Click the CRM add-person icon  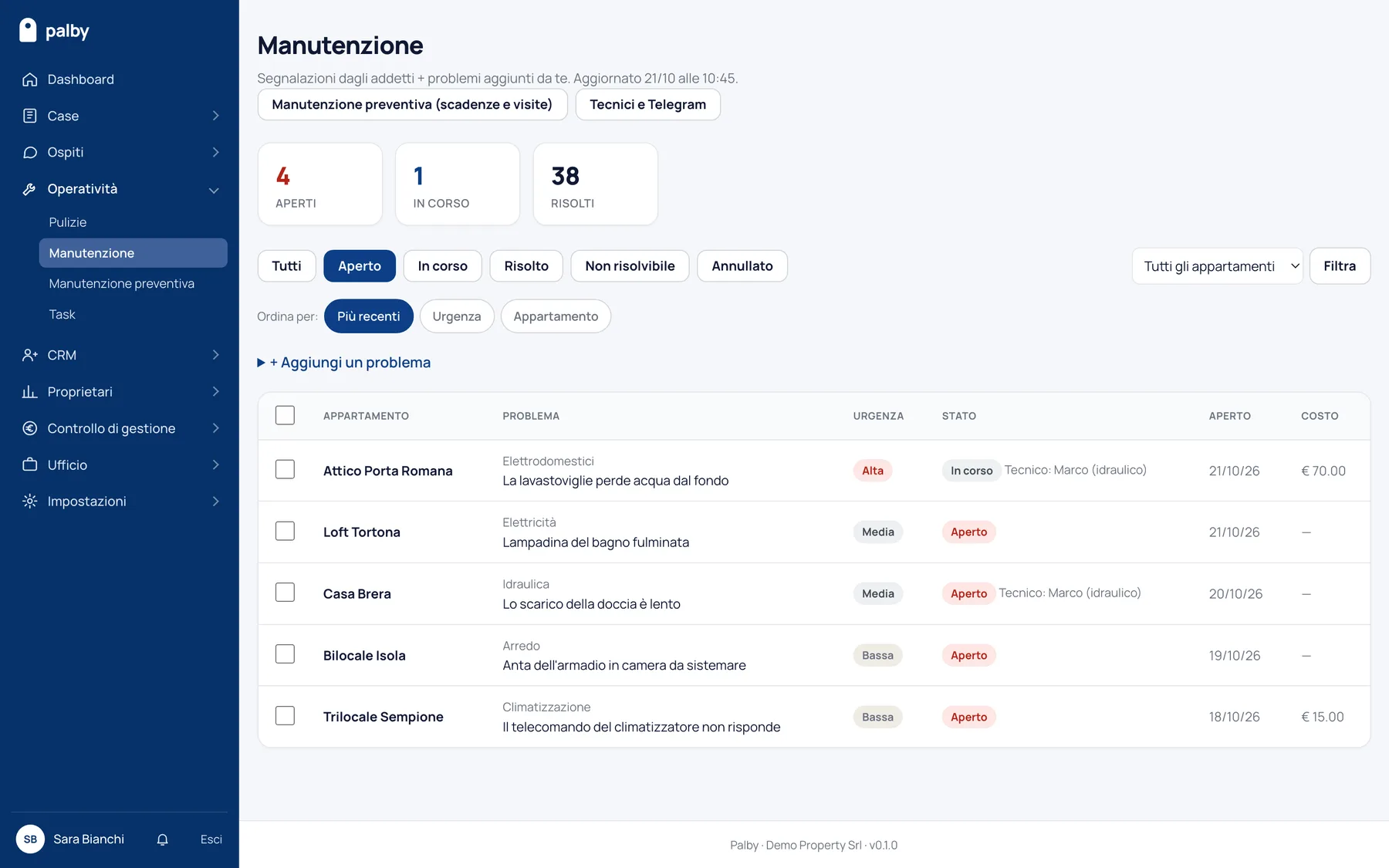(30, 355)
